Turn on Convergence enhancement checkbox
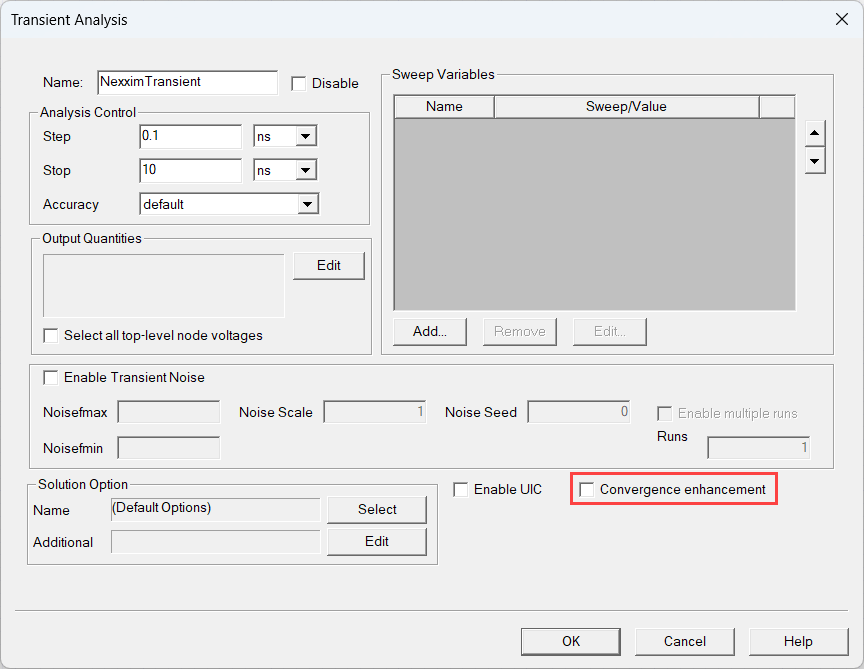Viewport: 864px width, 669px height. coord(587,489)
